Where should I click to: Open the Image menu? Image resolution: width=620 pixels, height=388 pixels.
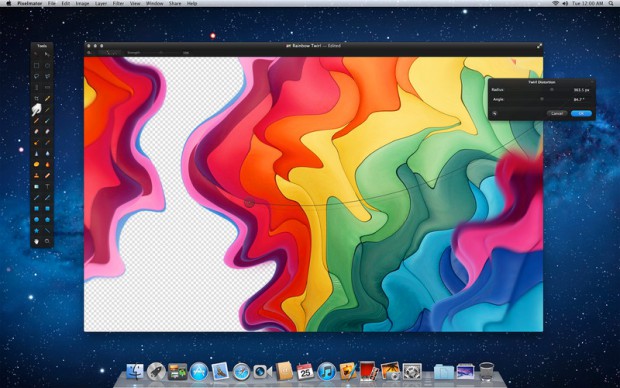(82, 3)
